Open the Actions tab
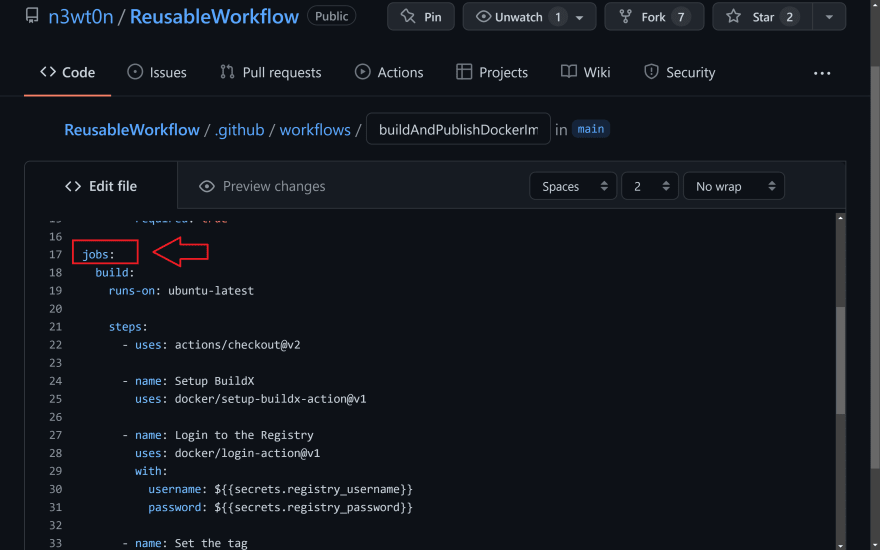The image size is (880, 550). 389,72
